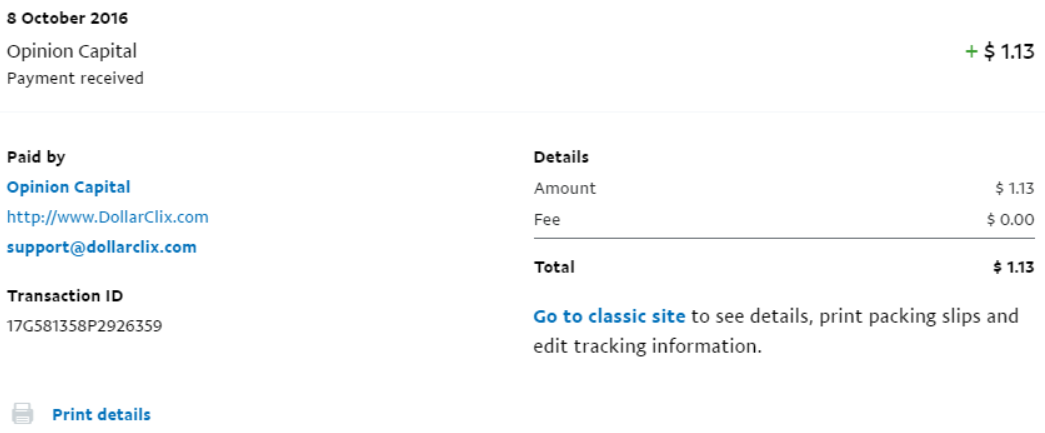Open the Opinion Capital payer link

69,187
